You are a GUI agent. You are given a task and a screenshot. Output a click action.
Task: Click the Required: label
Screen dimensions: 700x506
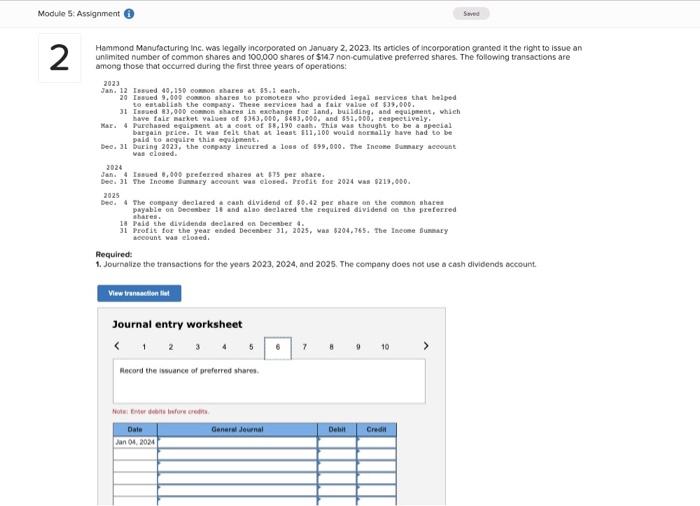coord(114,255)
